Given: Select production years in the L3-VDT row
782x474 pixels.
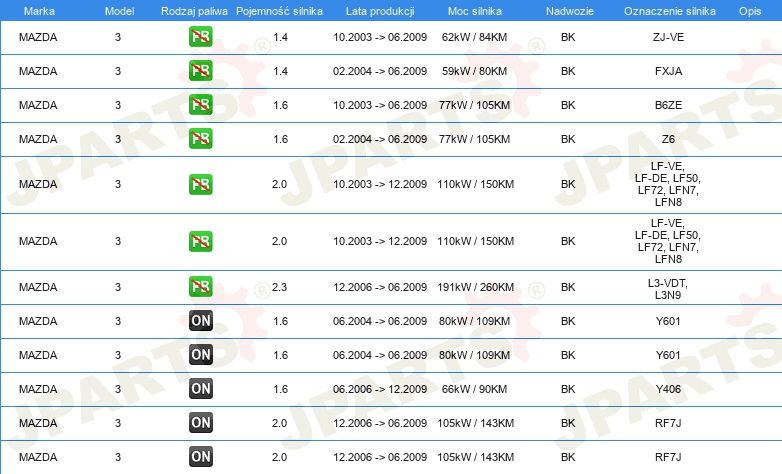Looking at the screenshot, I should coord(380,287).
